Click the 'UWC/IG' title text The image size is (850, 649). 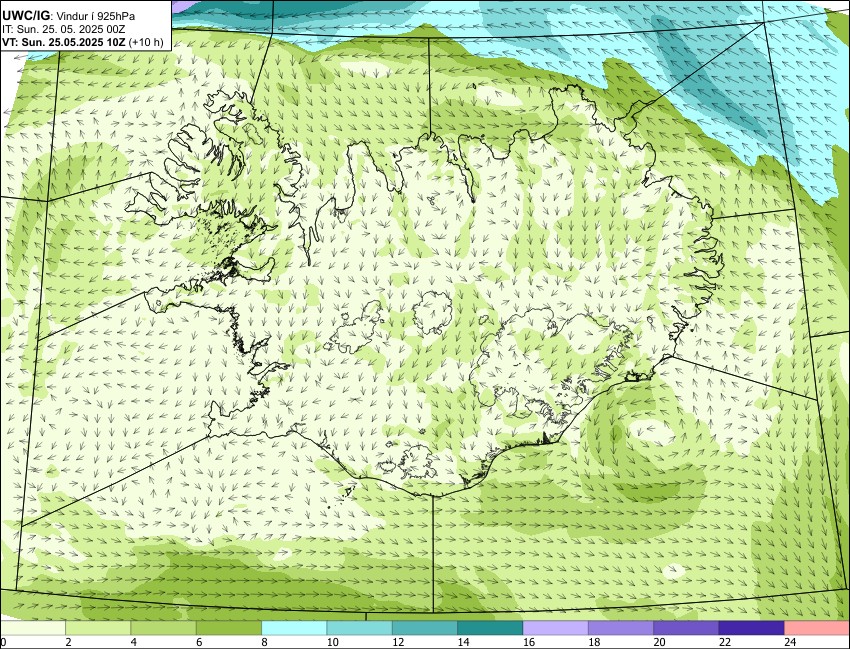[x=26, y=16]
